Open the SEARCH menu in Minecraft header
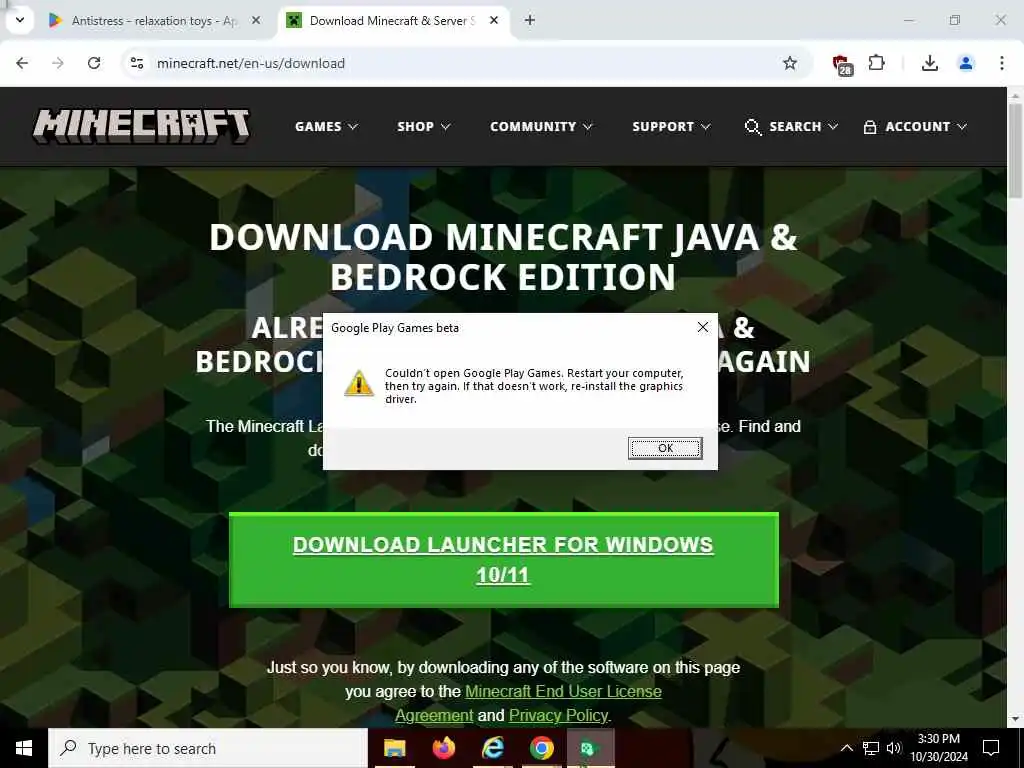 click(791, 127)
